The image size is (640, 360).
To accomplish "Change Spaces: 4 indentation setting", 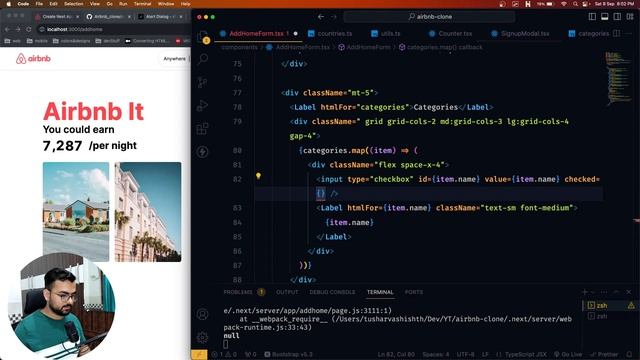I will tap(436, 354).
